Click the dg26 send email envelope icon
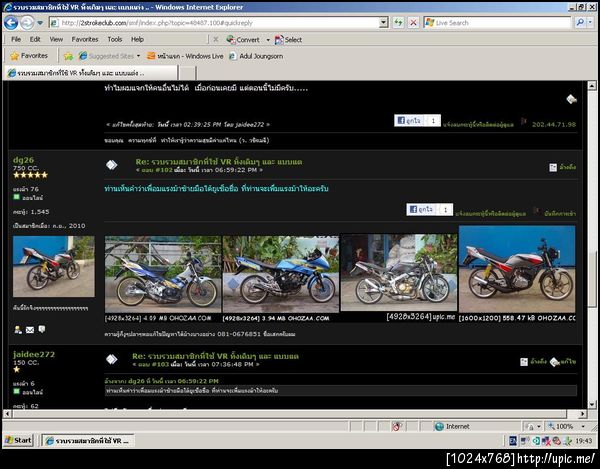This screenshot has width=600, height=469. (x=30, y=330)
